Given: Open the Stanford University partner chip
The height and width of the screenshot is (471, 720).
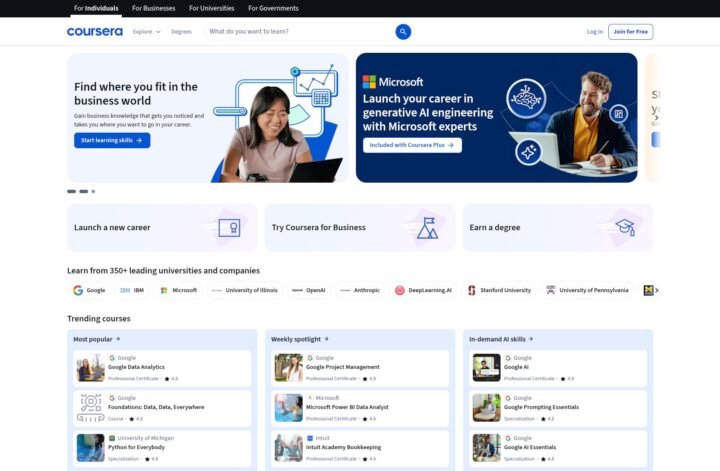Looking at the screenshot, I should tap(499, 290).
